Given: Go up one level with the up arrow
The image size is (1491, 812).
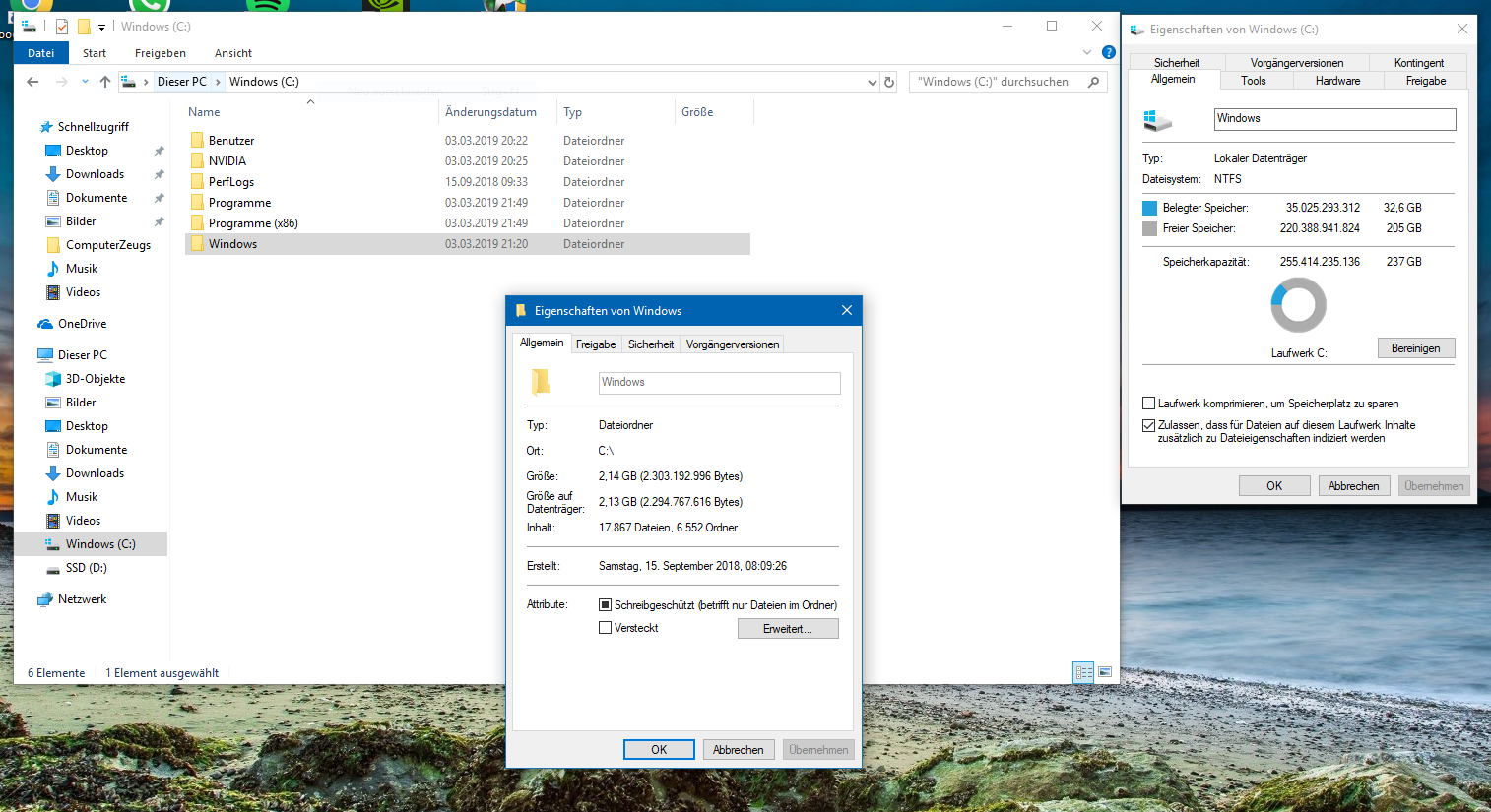Looking at the screenshot, I should (105, 82).
